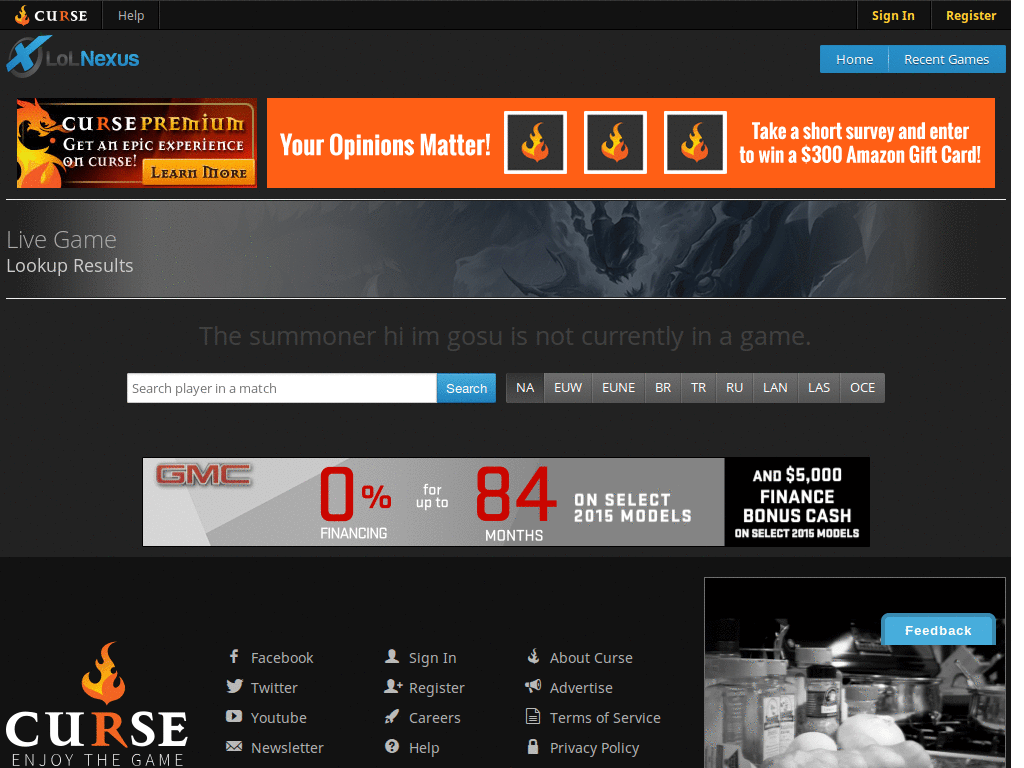Image resolution: width=1024 pixels, height=768 pixels.
Task: Select the OCE region
Action: click(x=863, y=388)
